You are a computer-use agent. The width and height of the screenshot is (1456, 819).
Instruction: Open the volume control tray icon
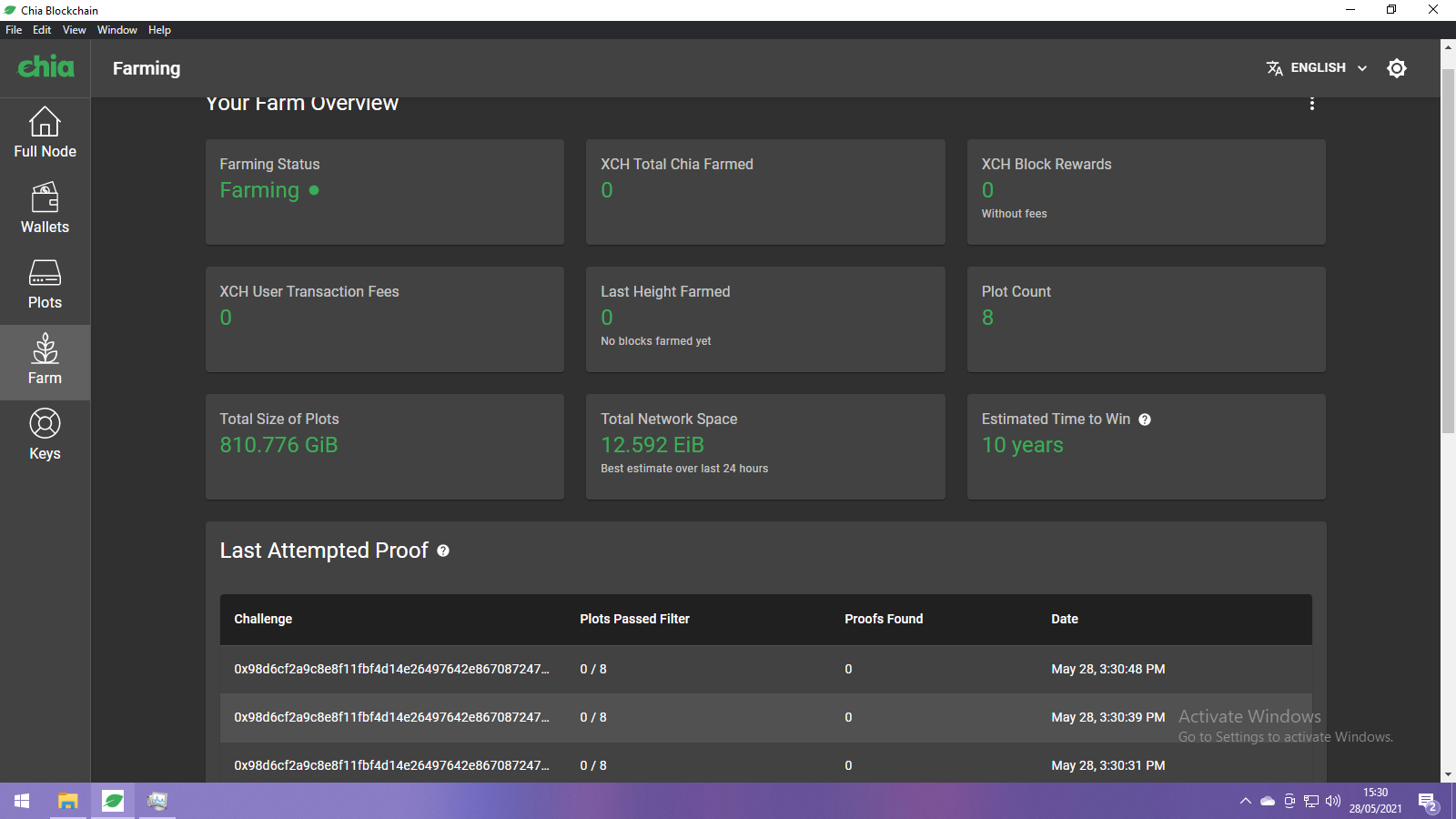1333,801
